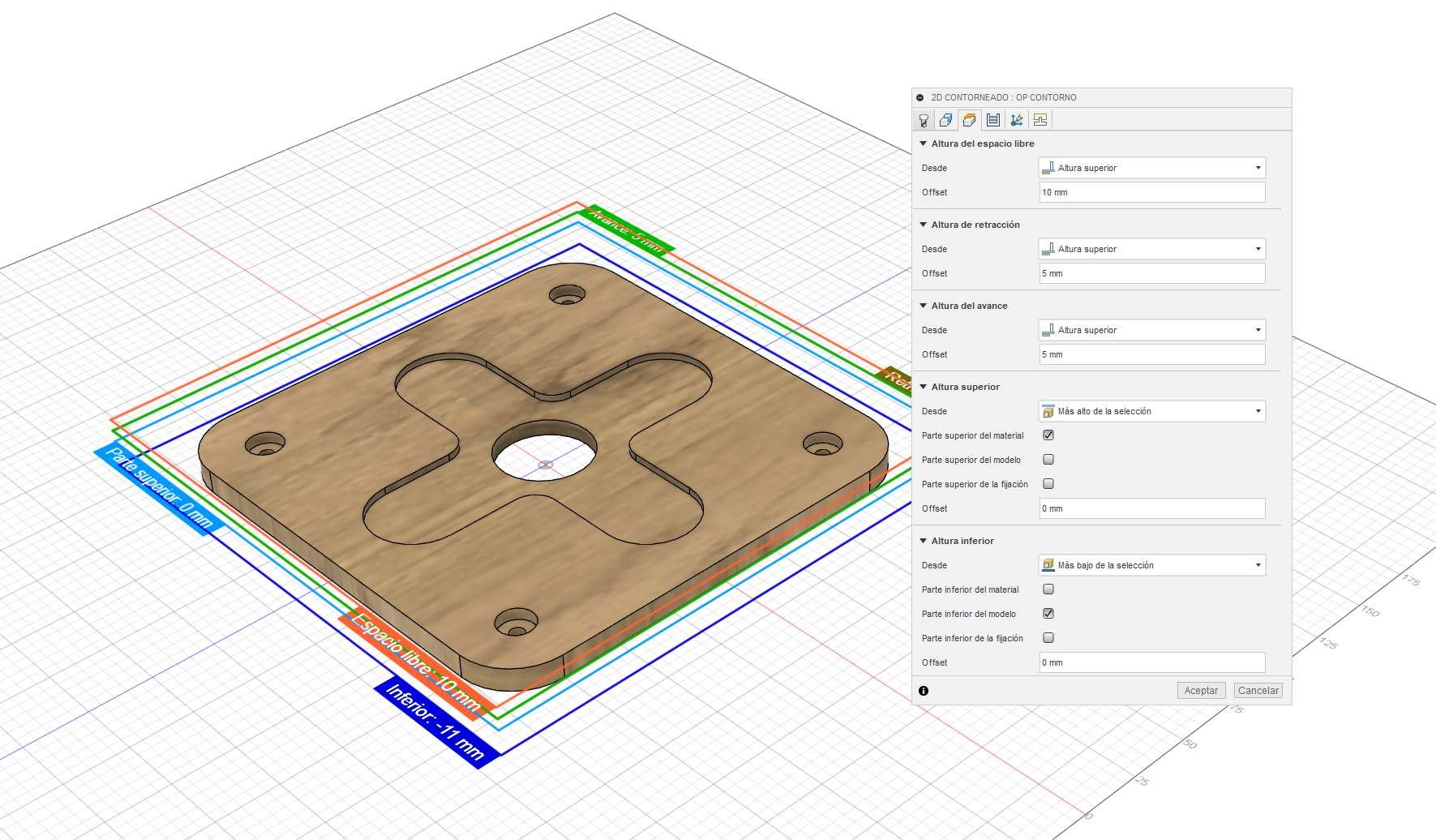Image resolution: width=1436 pixels, height=840 pixels.
Task: Edit the 10 mm clearance height offset field
Action: [1152, 192]
